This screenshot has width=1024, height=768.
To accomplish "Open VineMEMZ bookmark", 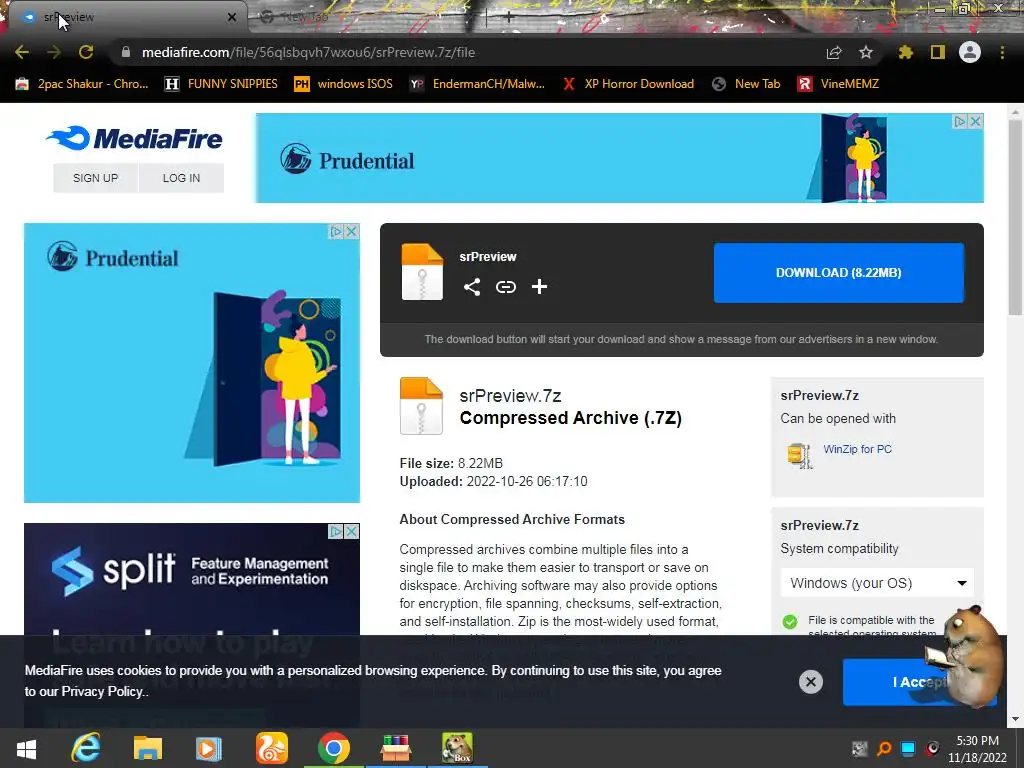I will [838, 84].
